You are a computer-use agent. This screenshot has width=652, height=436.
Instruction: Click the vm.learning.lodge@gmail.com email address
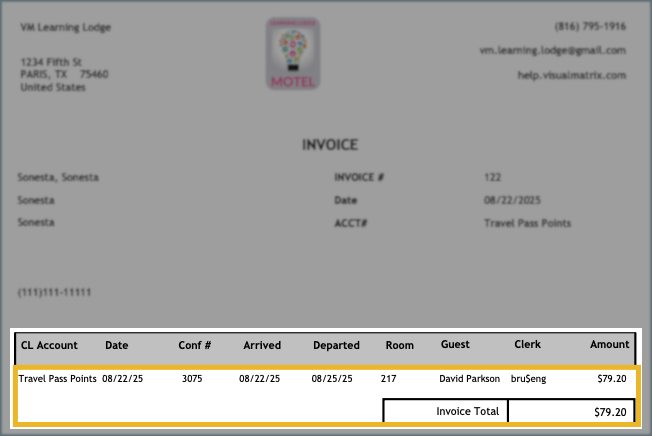(567, 50)
